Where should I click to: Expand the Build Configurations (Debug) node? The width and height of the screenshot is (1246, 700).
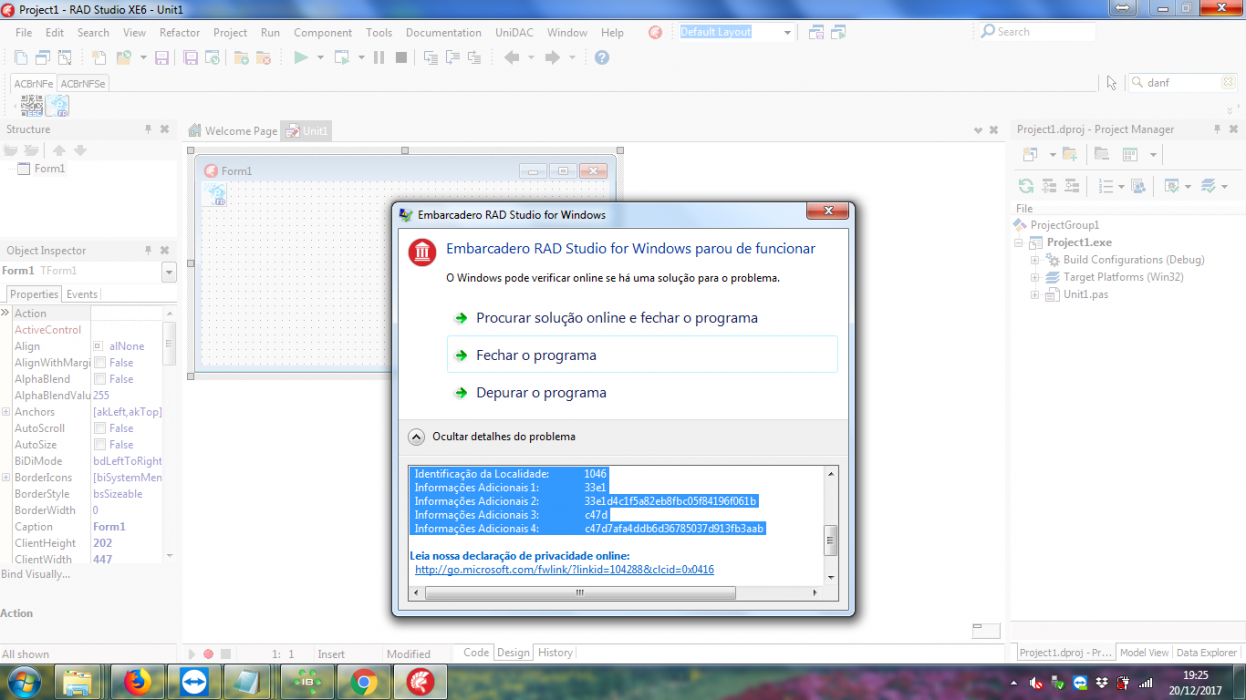1035,260
